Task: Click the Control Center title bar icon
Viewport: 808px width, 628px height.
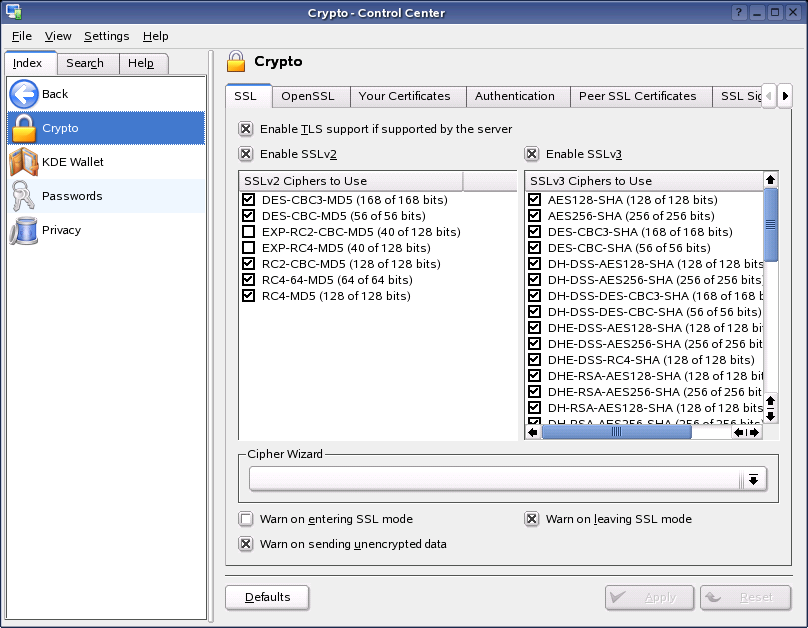Action: pyautogui.click(x=14, y=12)
